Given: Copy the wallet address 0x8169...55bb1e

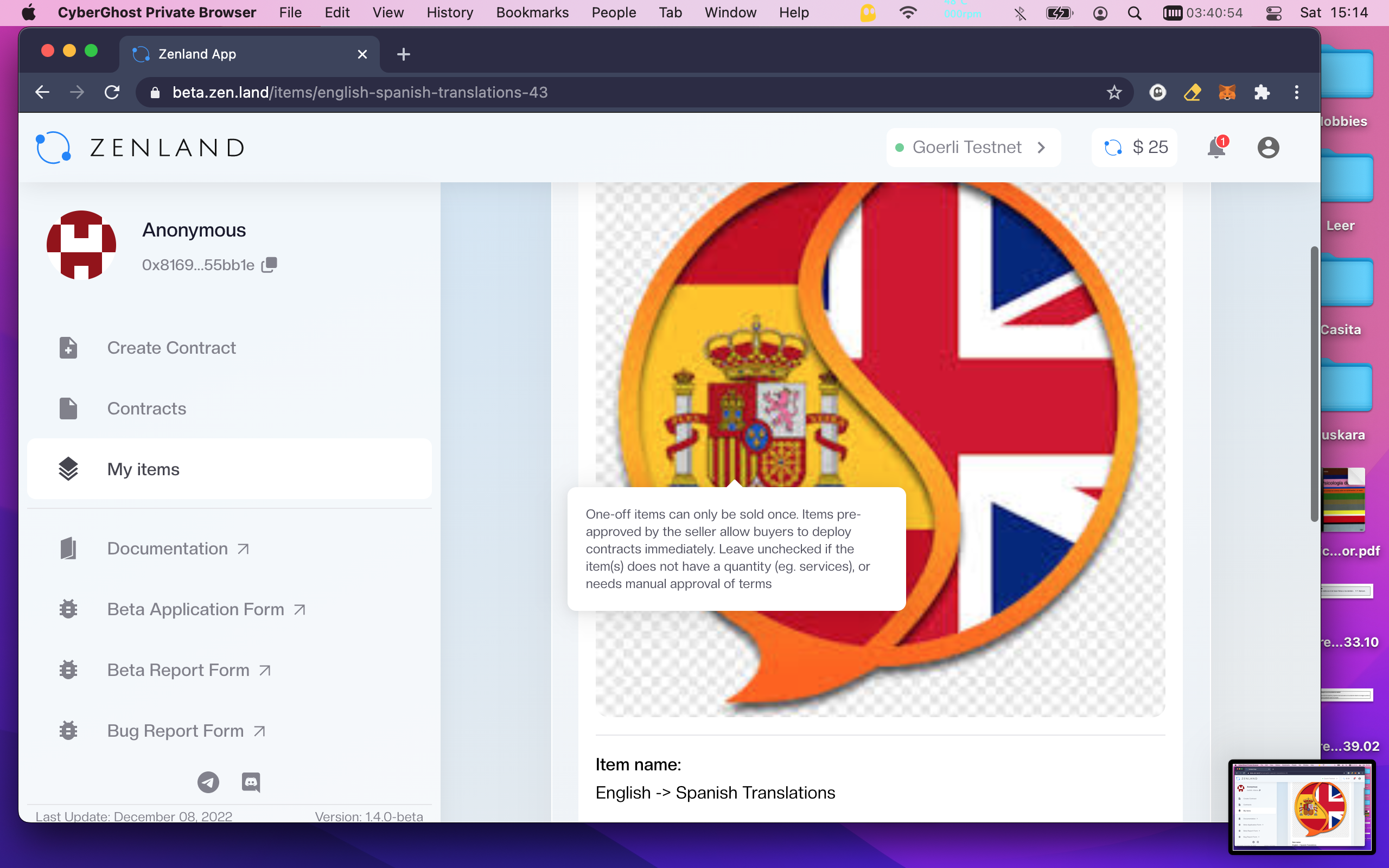Looking at the screenshot, I should pyautogui.click(x=269, y=265).
